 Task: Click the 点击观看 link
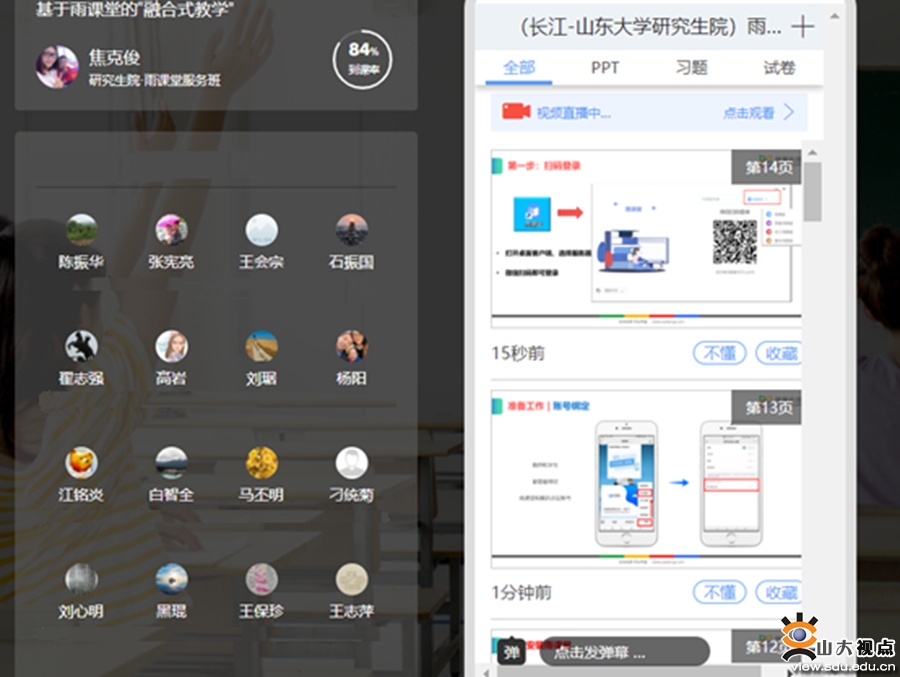click(x=749, y=113)
